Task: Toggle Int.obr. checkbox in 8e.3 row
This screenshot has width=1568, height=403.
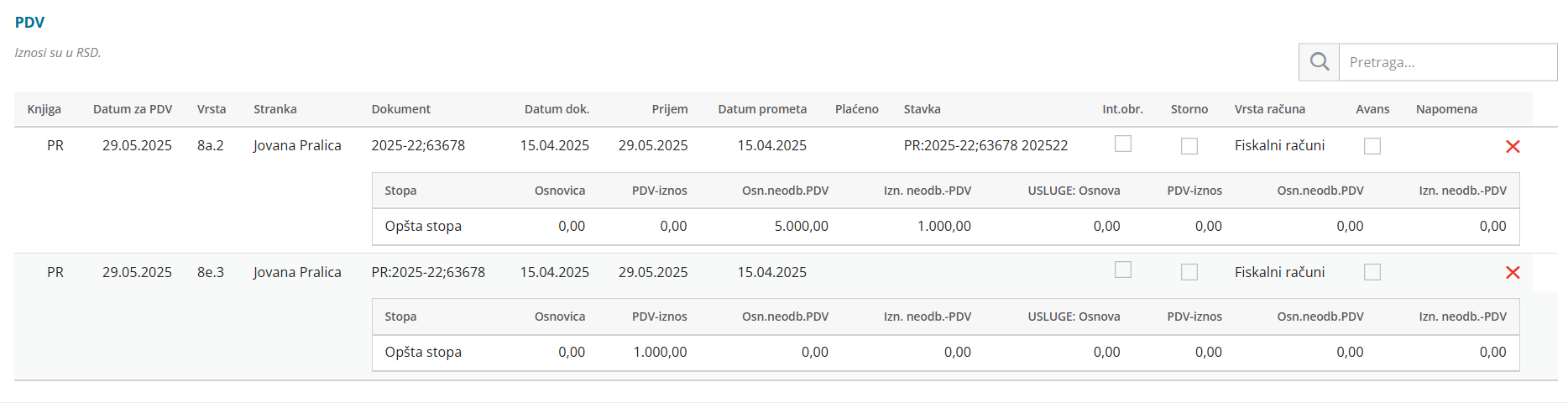Action: [1123, 270]
